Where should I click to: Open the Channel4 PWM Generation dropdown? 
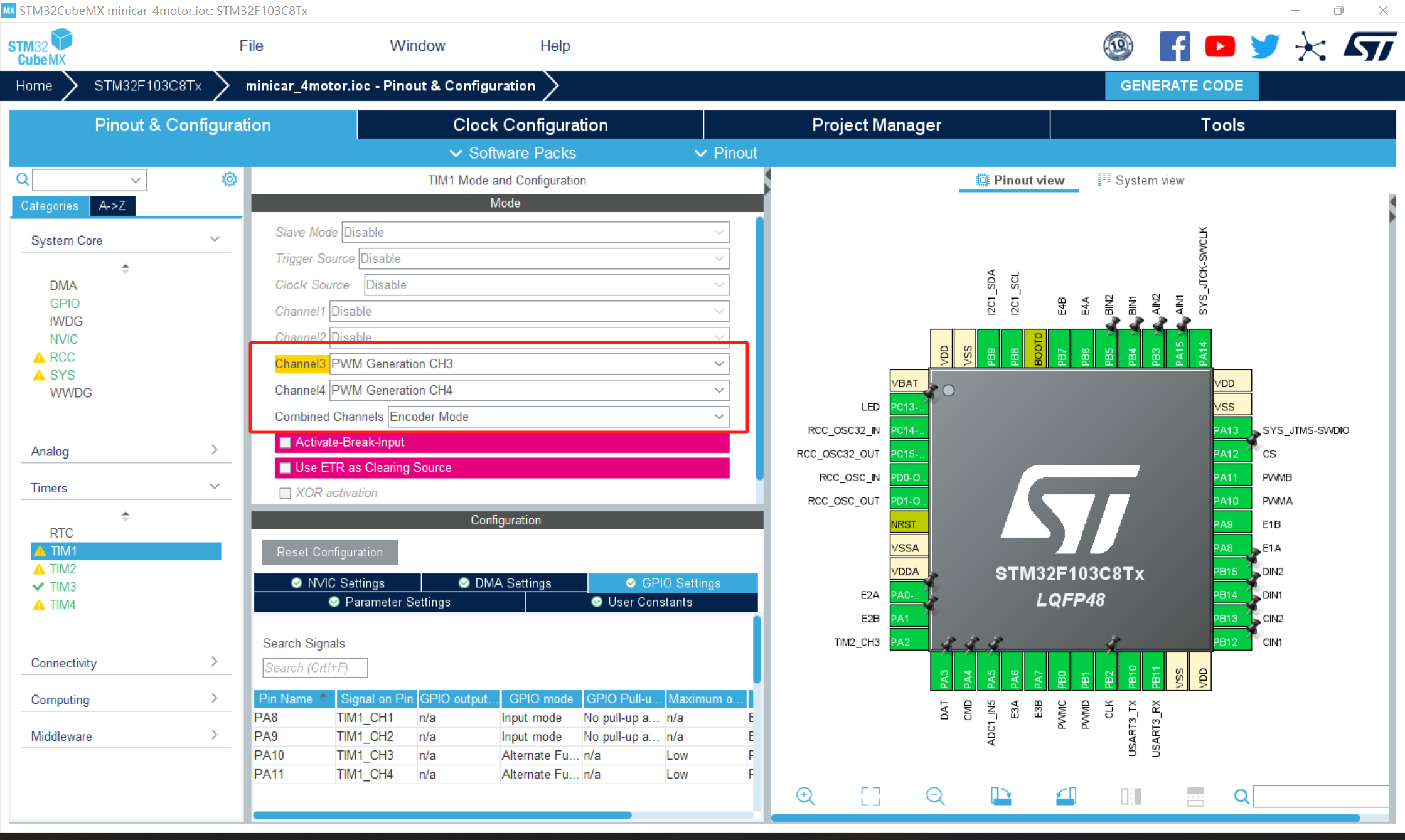tap(529, 390)
